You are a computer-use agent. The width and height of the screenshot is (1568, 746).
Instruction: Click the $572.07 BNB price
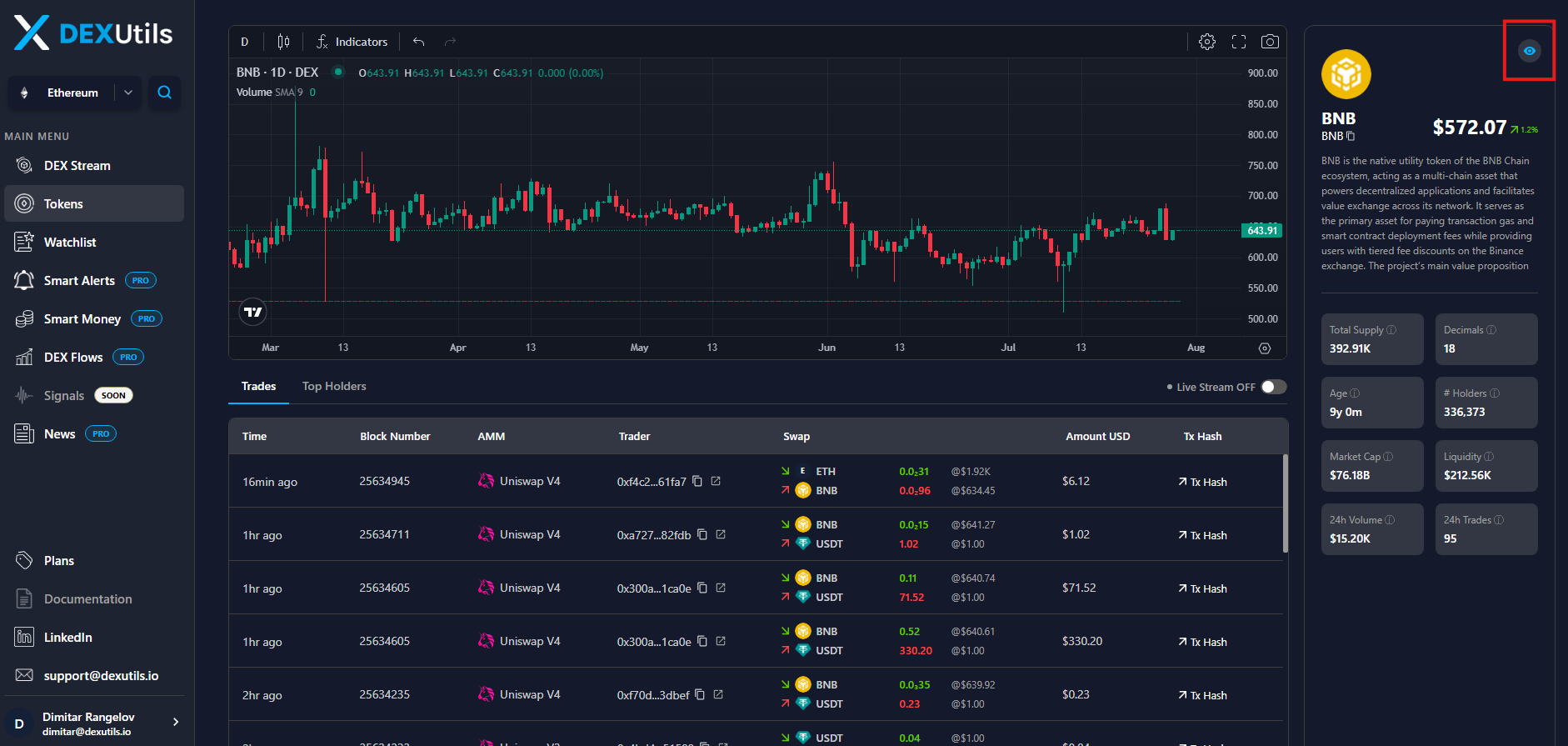point(1470,128)
